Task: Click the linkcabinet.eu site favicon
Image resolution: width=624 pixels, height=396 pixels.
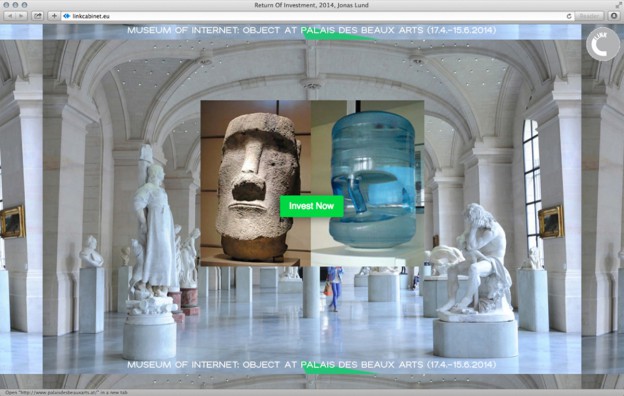Action: tap(66, 16)
